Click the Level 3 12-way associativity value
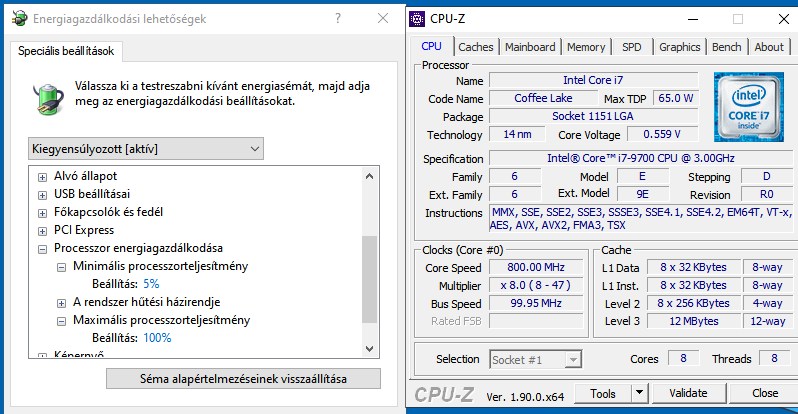 click(x=767, y=321)
